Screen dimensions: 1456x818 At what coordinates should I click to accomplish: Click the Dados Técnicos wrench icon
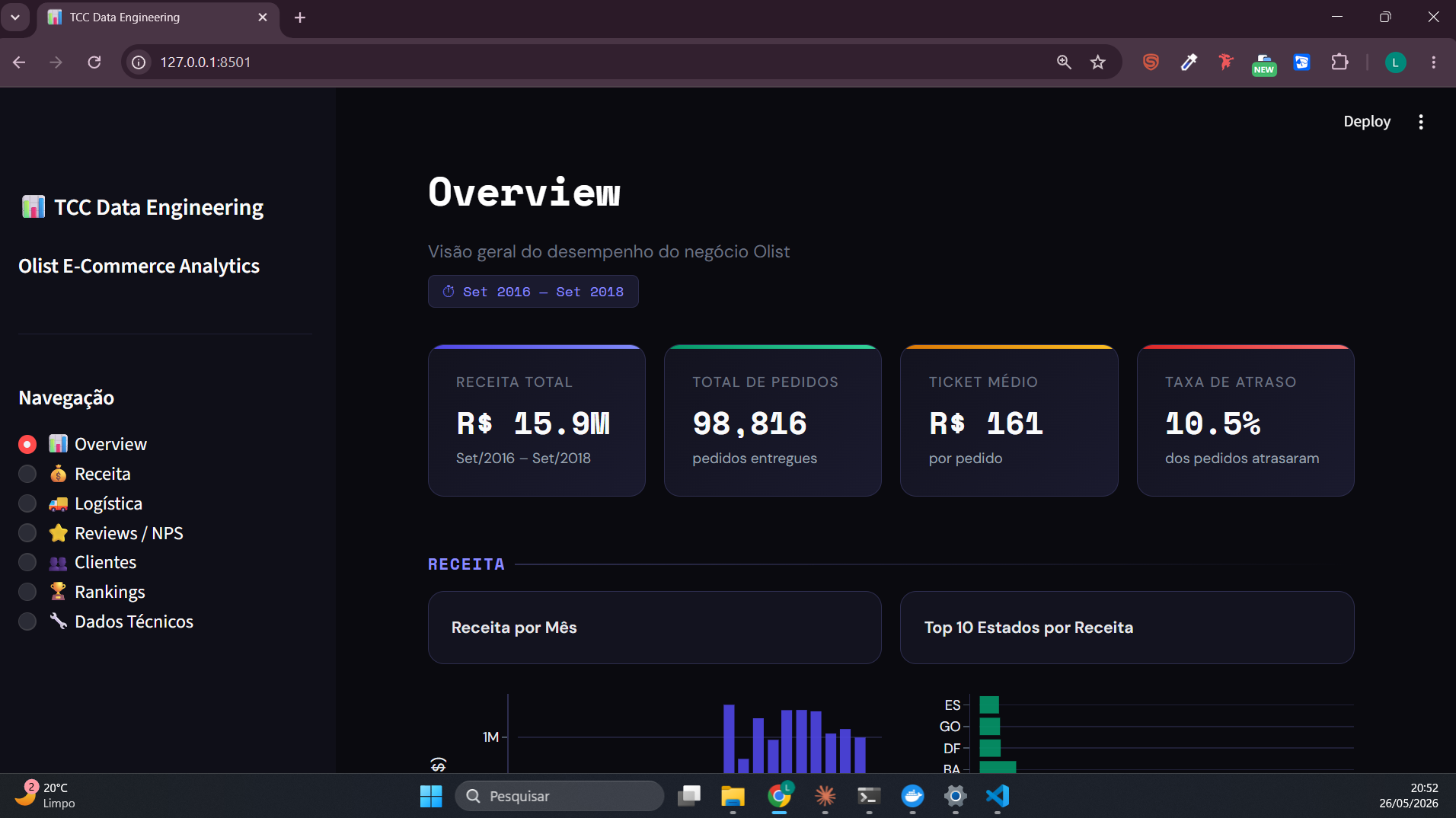[58, 621]
